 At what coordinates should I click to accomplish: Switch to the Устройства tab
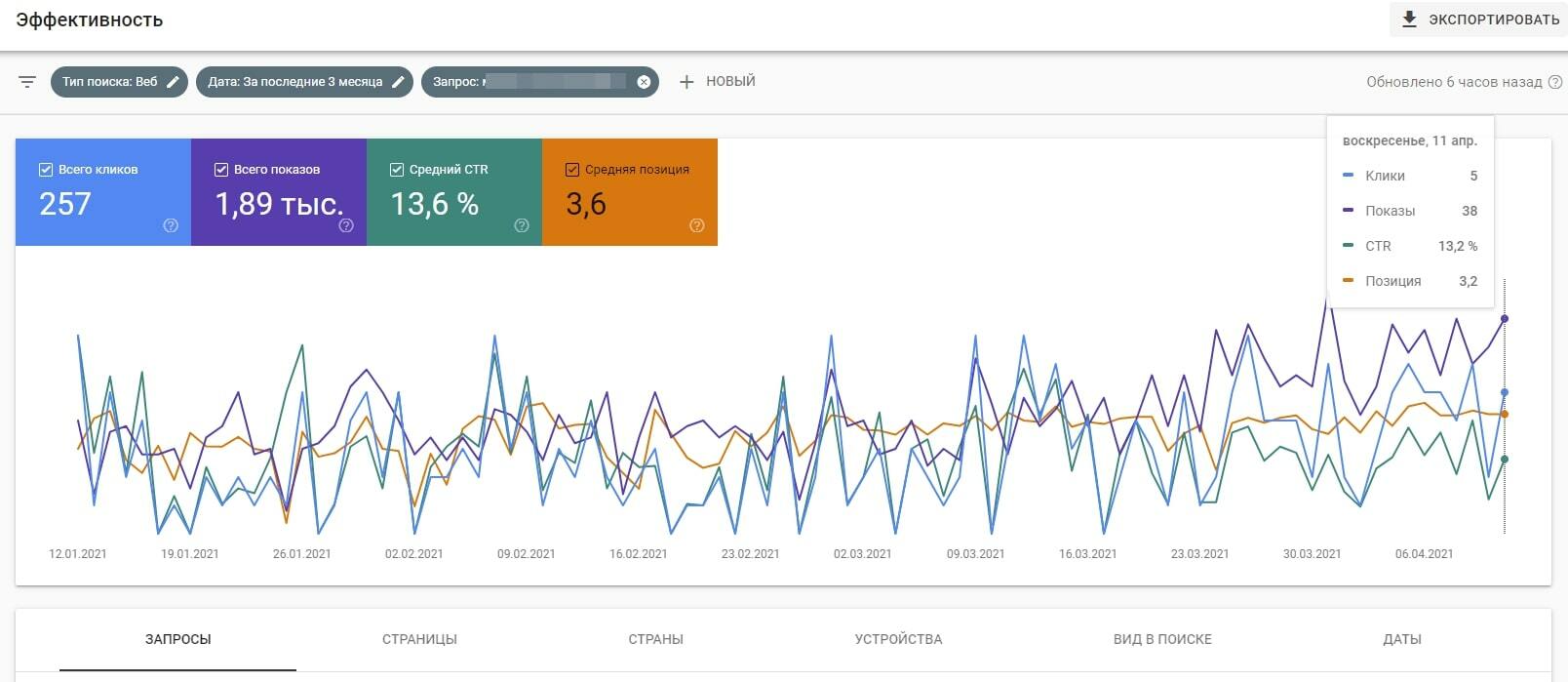(x=898, y=639)
